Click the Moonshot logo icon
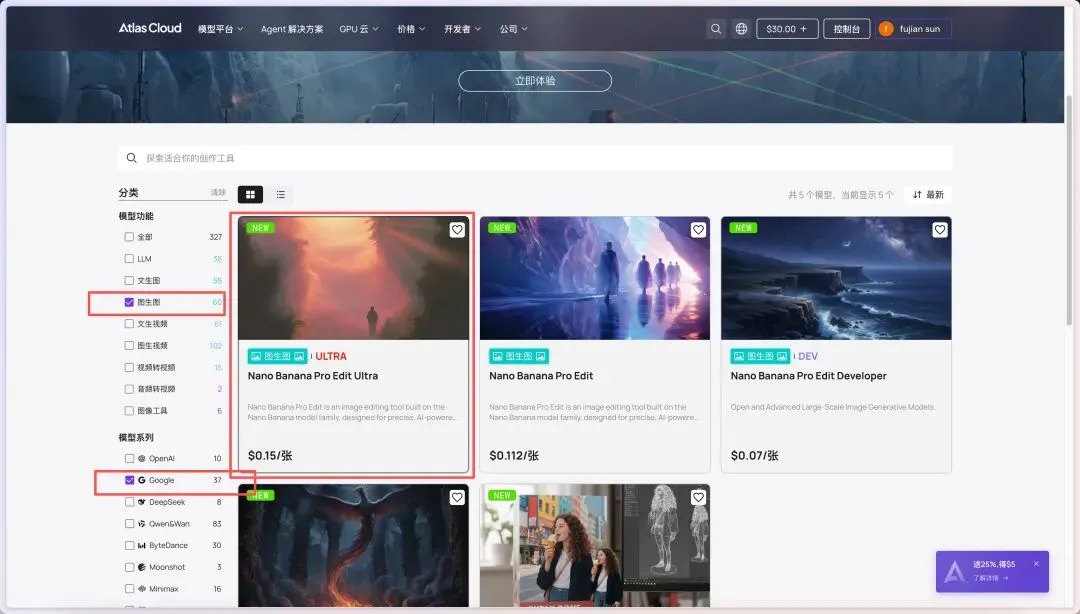The image size is (1080, 614). pos(142,567)
